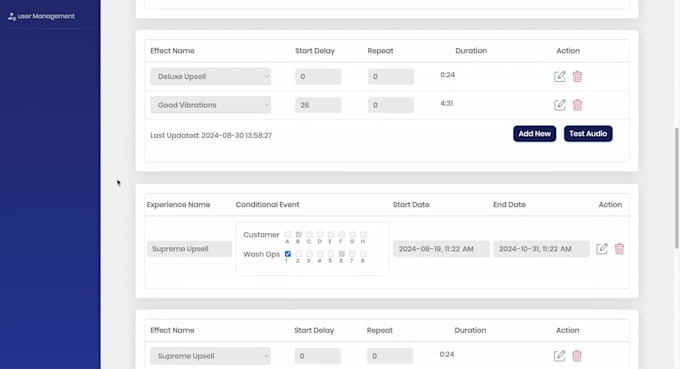Viewport: 680px width, 369px height.
Task: Open the Deluxe Upsell effect dropdown
Action: point(210,76)
